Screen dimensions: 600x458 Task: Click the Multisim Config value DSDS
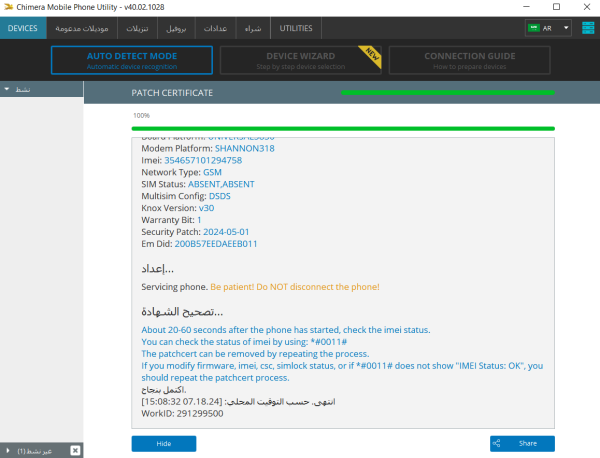(220, 196)
